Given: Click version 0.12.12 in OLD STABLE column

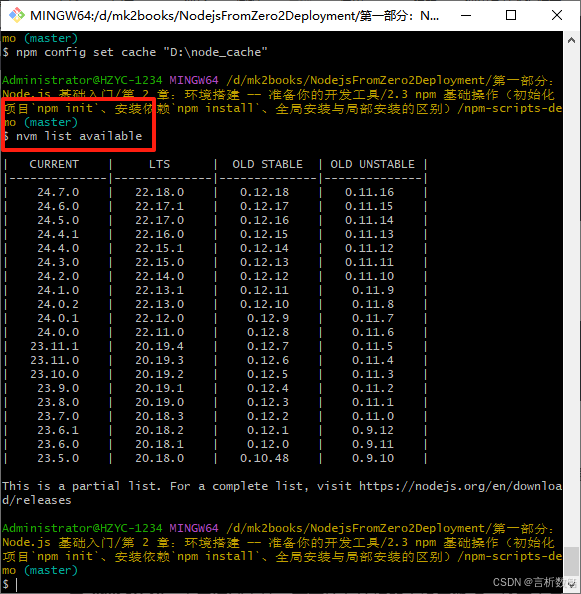Looking at the screenshot, I should [264, 276].
